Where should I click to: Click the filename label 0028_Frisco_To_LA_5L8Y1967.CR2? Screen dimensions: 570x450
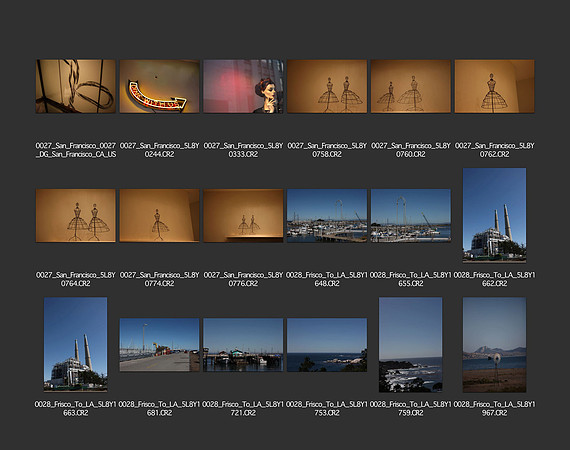494,409
